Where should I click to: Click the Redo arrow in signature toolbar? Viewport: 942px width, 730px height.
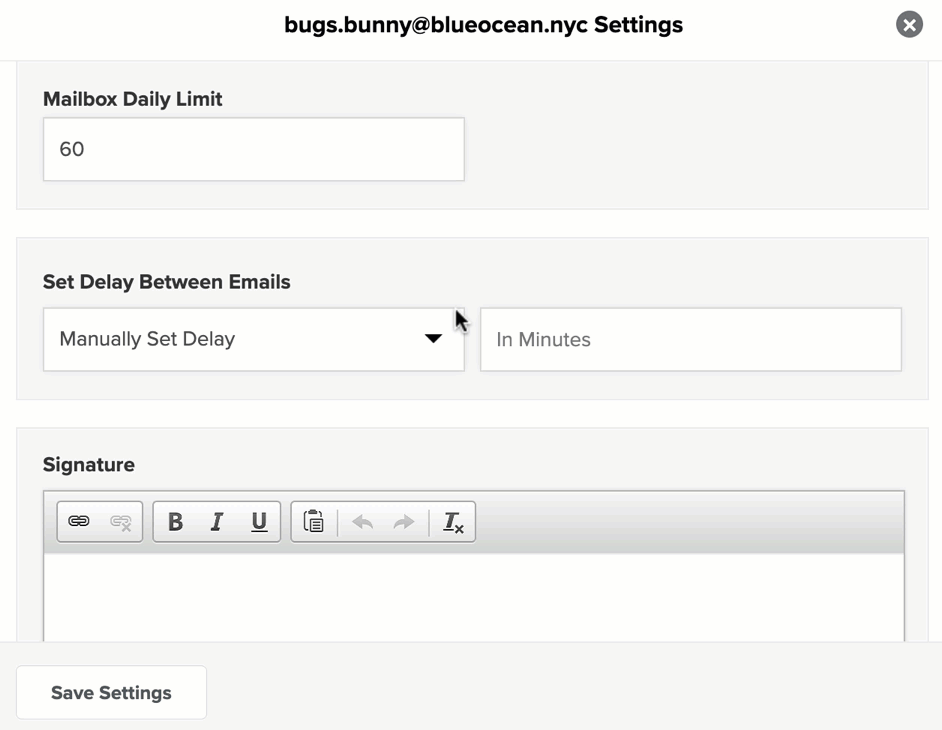coord(404,522)
